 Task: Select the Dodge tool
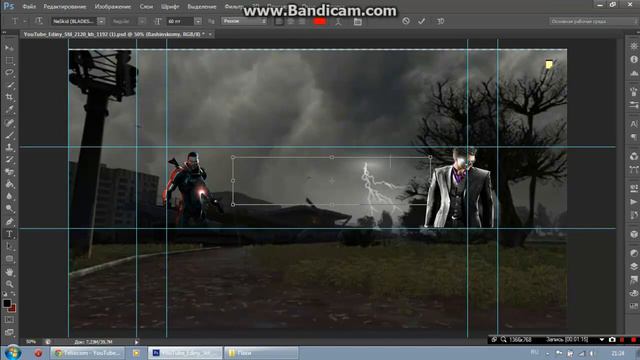click(9, 209)
